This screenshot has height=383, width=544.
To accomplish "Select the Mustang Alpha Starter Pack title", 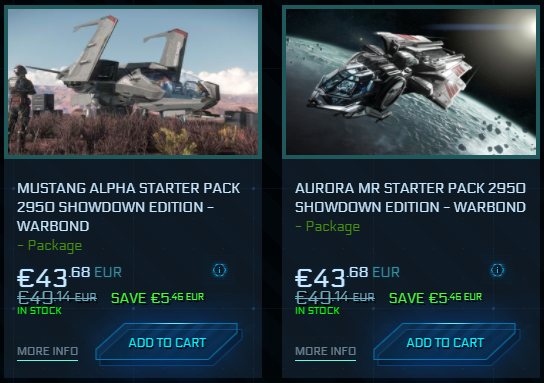I will [128, 207].
